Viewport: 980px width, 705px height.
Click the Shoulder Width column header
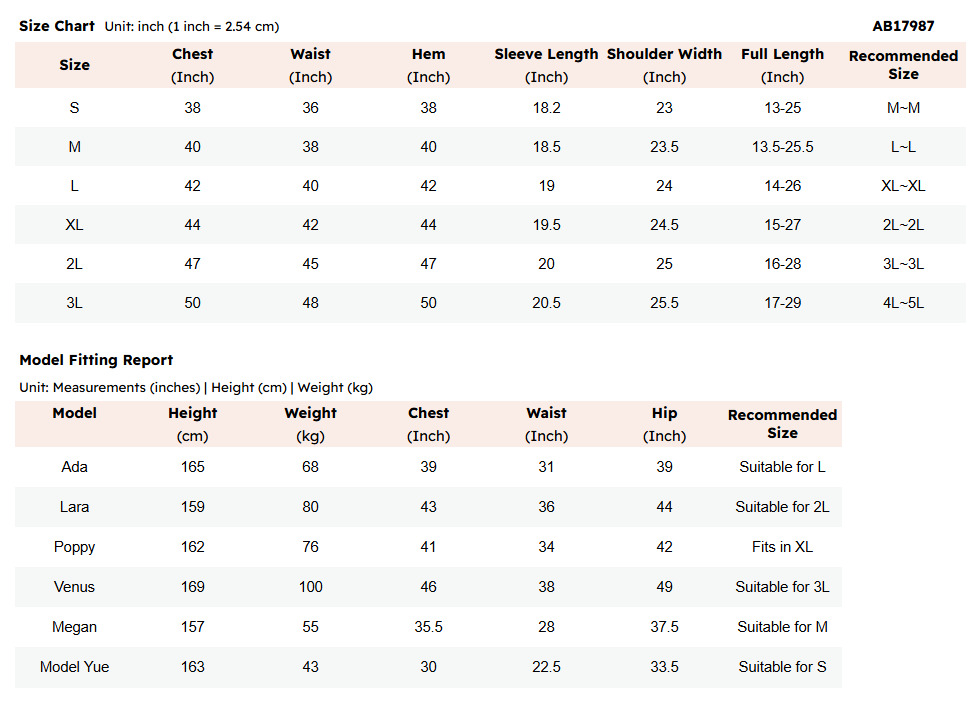664,55
